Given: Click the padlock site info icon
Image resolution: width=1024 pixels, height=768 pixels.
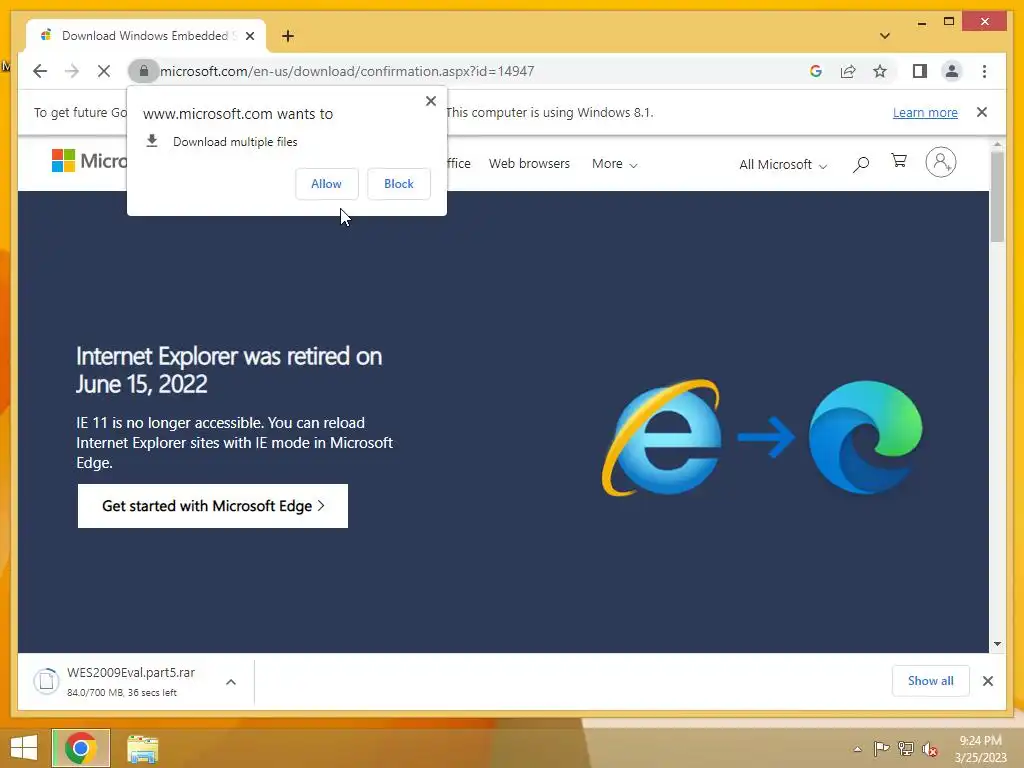Looking at the screenshot, I should click(144, 71).
